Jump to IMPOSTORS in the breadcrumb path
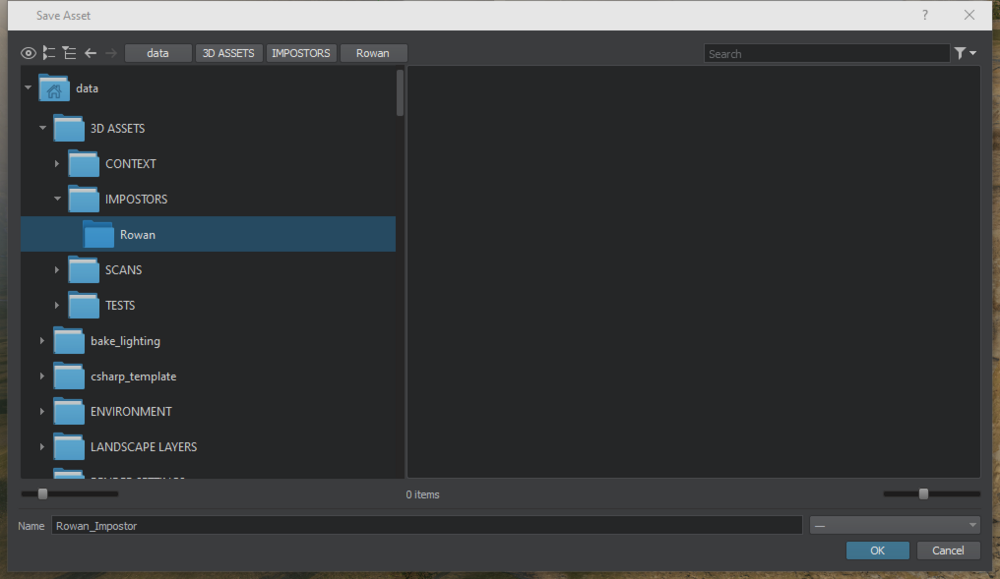The height and width of the screenshot is (579, 1000). 301,53
